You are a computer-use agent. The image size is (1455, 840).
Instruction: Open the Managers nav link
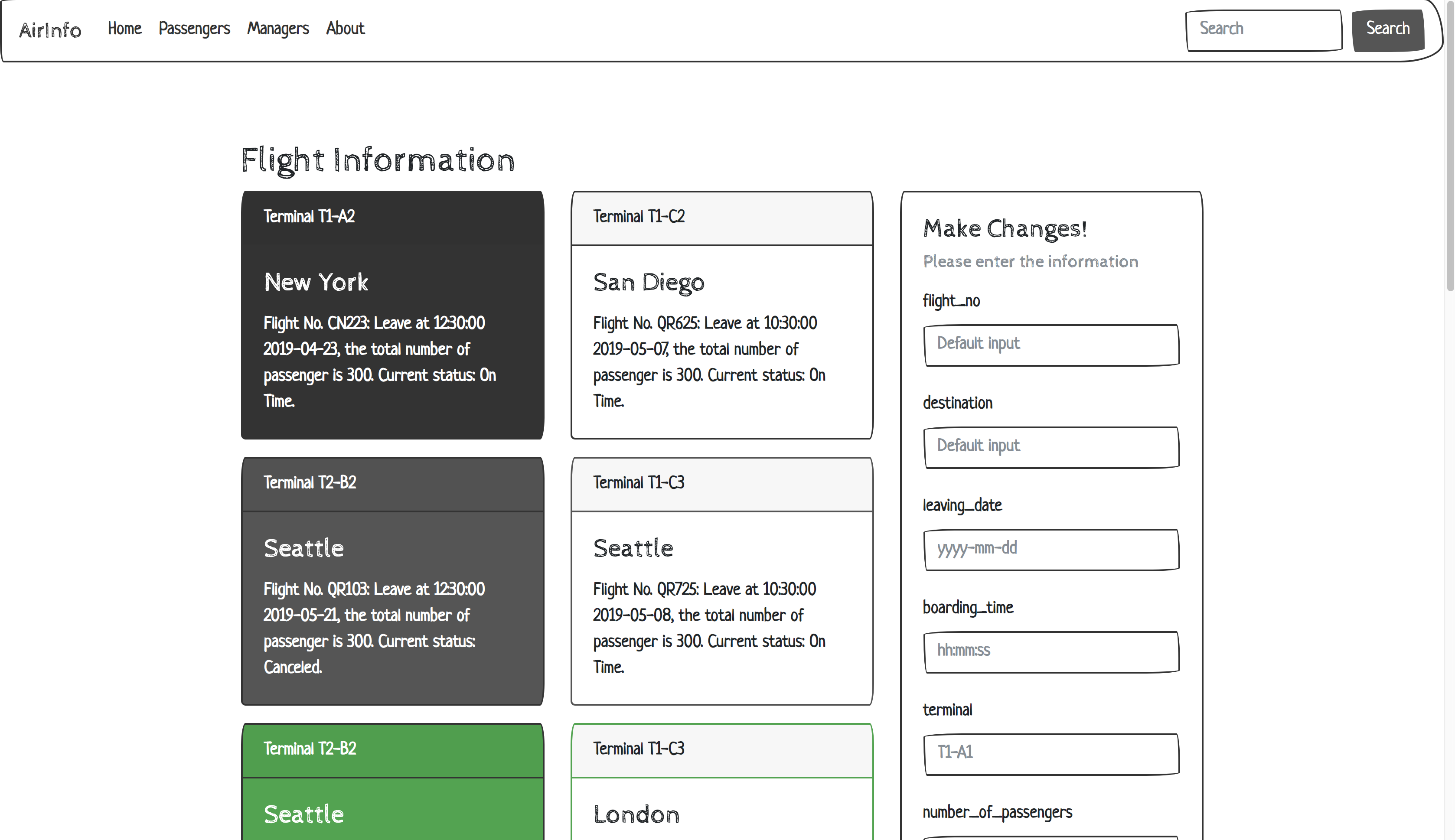tap(278, 28)
